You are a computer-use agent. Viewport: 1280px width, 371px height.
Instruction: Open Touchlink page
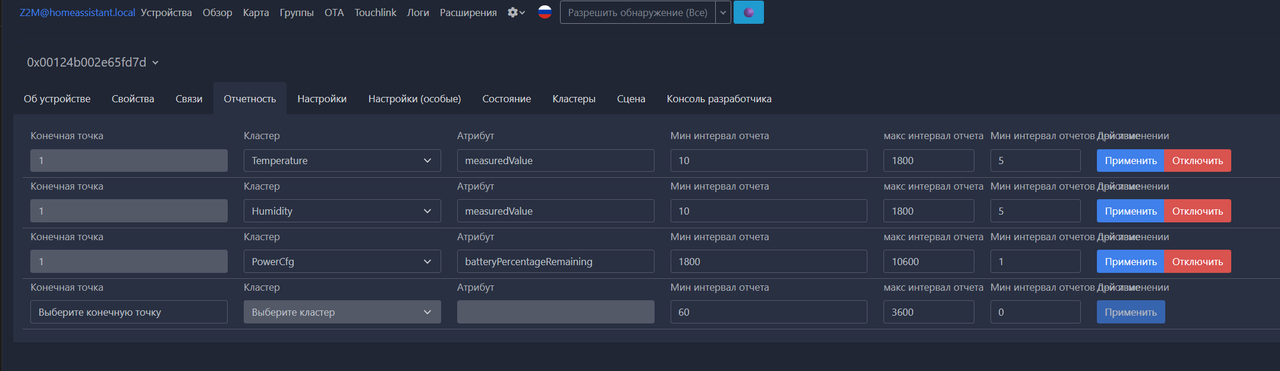pyautogui.click(x=376, y=13)
